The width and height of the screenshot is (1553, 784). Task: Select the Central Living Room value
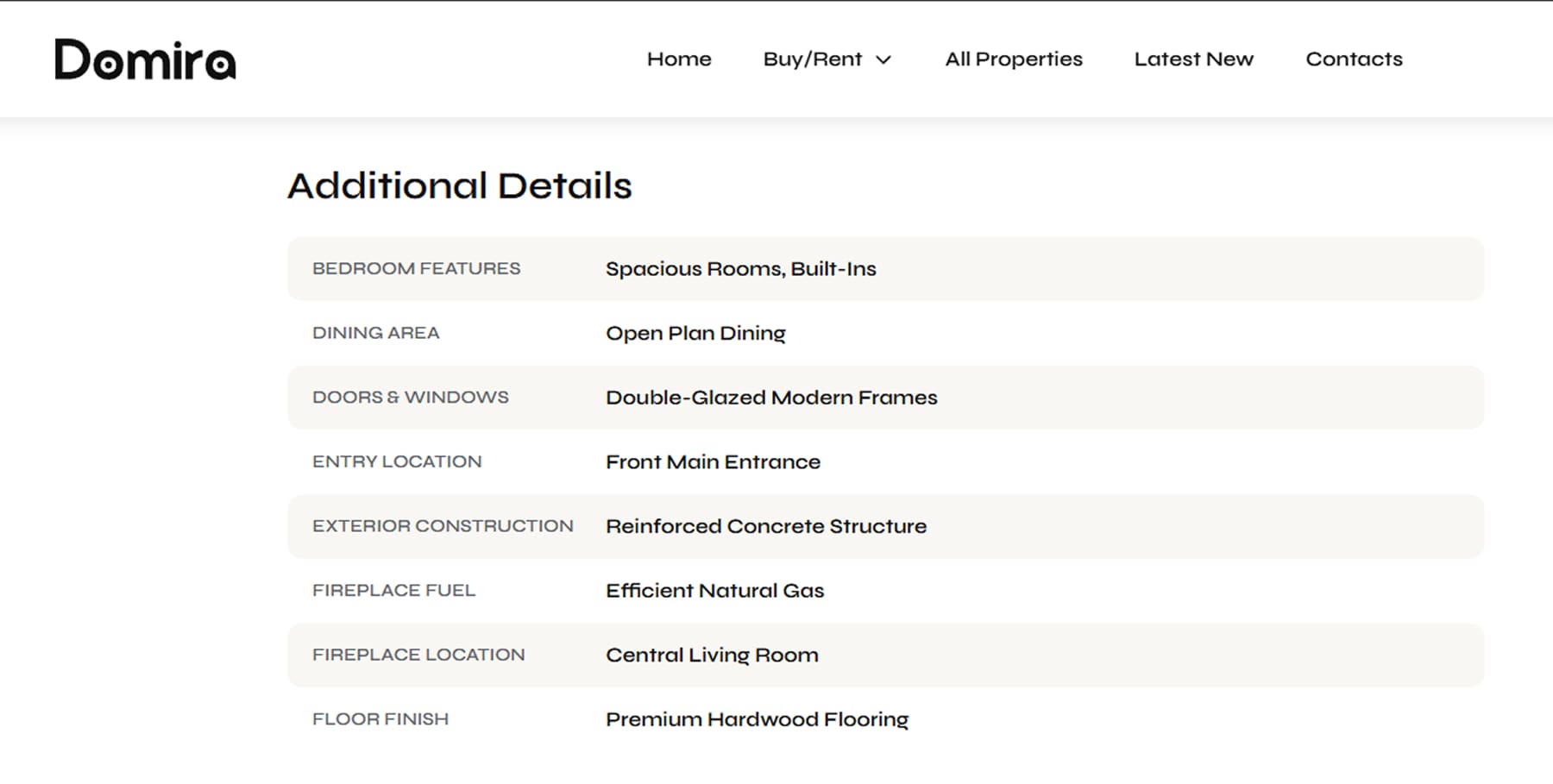[x=712, y=655]
